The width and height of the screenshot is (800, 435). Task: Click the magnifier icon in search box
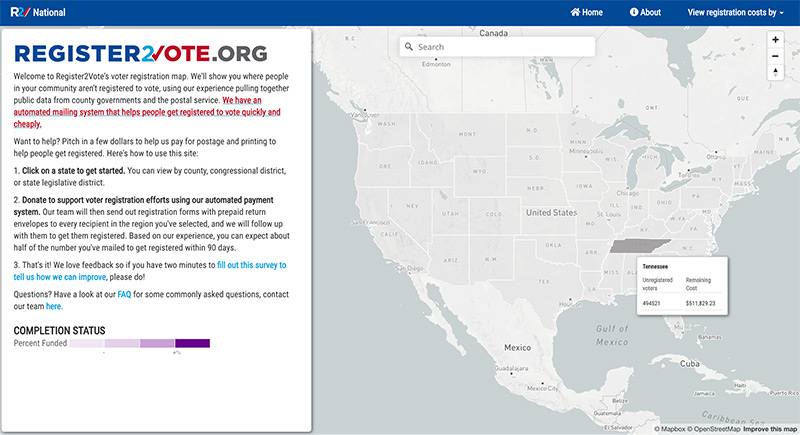408,47
